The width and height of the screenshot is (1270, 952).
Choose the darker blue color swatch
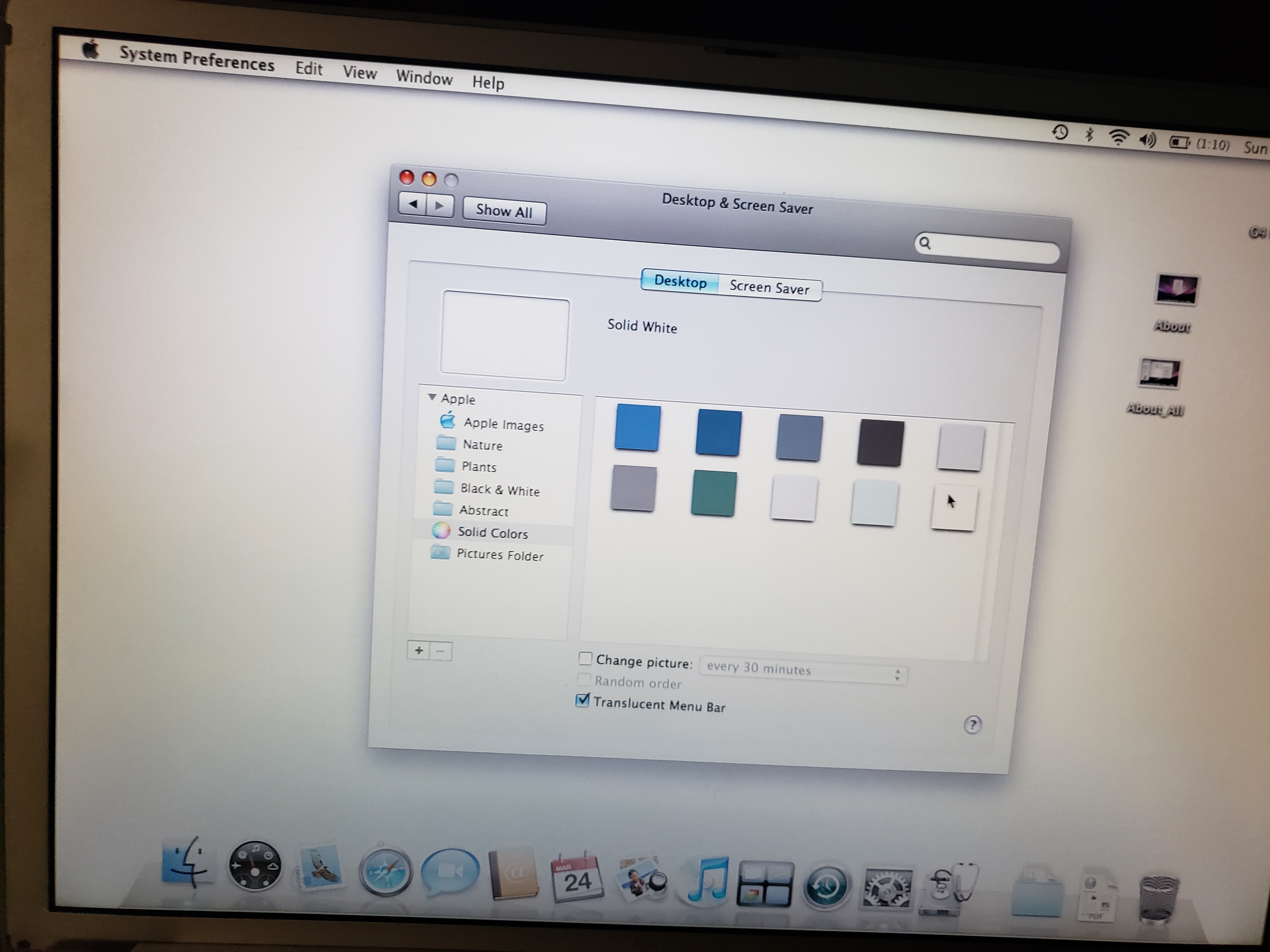(x=718, y=433)
